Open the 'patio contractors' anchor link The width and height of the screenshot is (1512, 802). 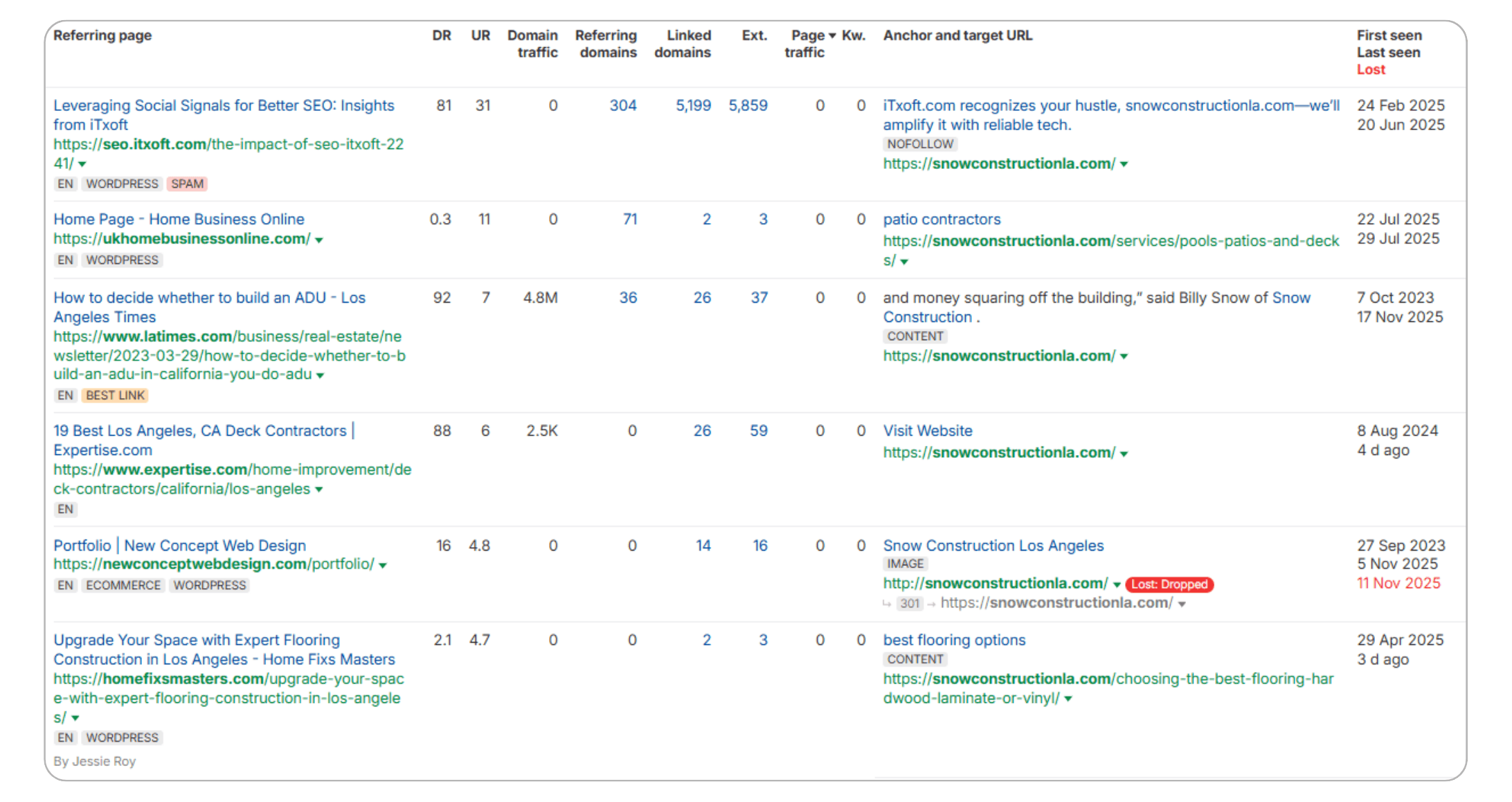coord(942,219)
